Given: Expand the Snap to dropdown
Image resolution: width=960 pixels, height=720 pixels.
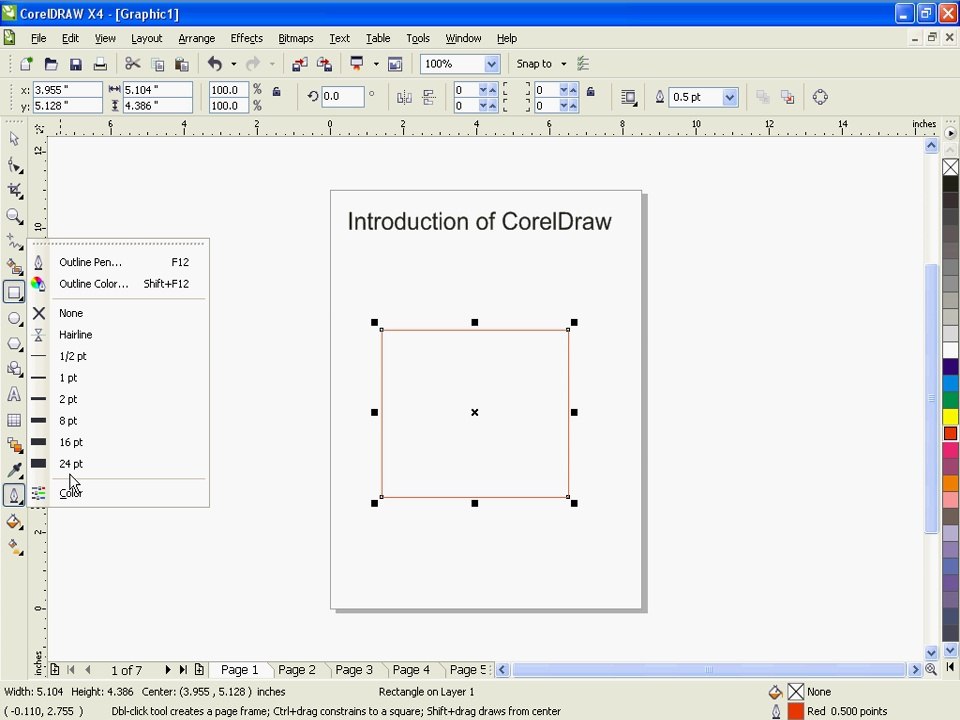Looking at the screenshot, I should point(564,64).
